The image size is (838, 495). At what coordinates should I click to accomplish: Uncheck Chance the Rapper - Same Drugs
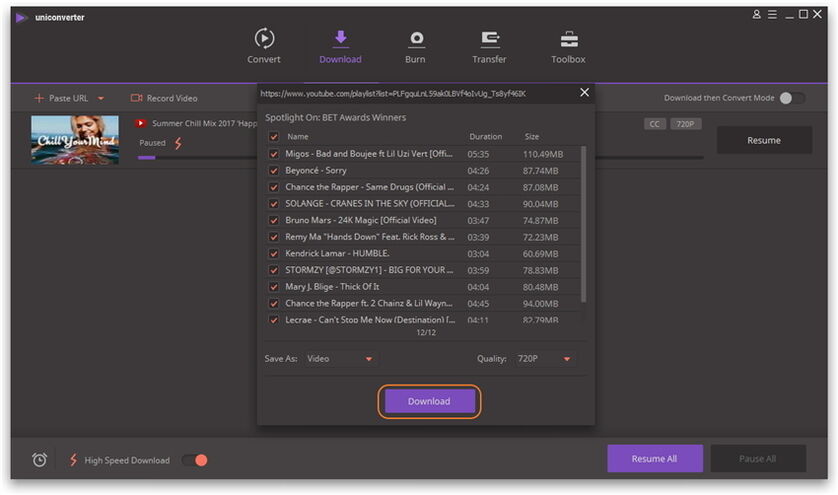point(274,187)
